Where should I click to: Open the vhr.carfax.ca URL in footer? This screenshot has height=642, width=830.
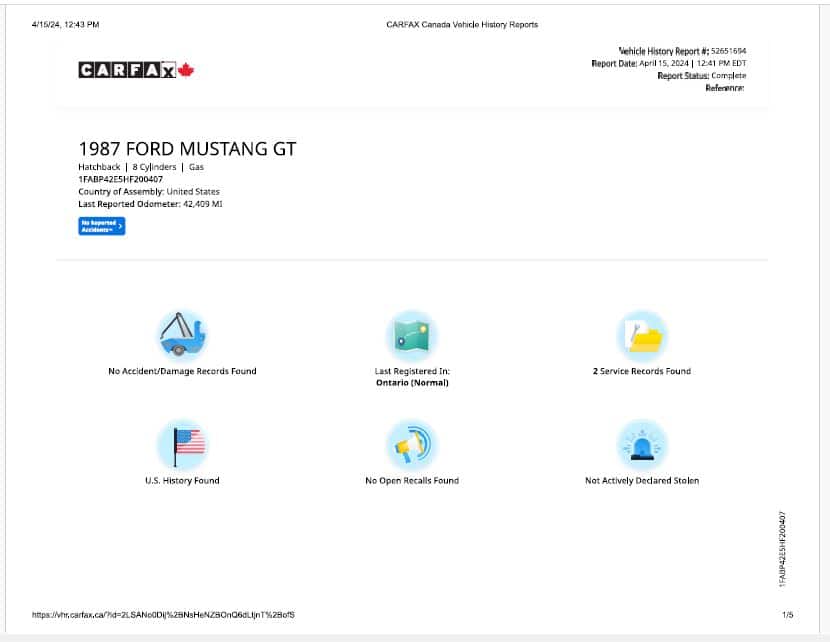pyautogui.click(x=163, y=614)
